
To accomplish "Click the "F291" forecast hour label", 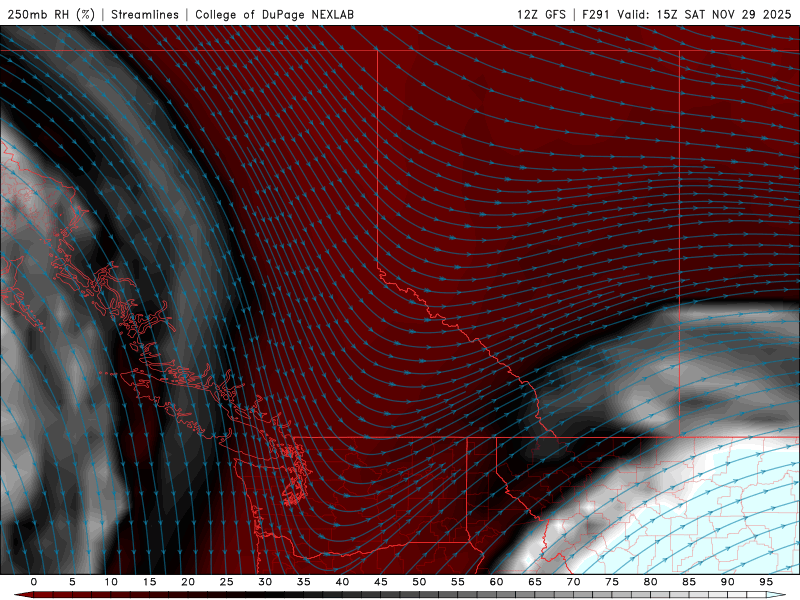I will click(596, 14).
